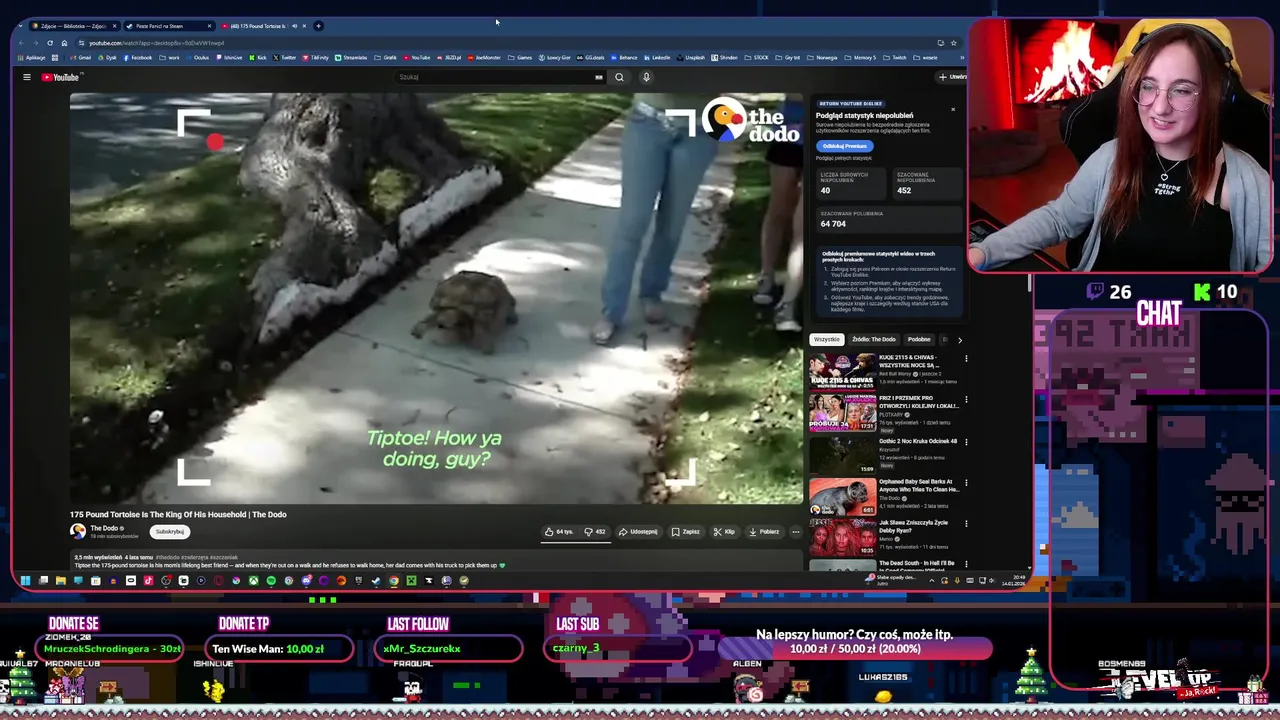This screenshot has height=720, width=1280.
Task: Open the browser home page button
Action: pyautogui.click(x=64, y=43)
